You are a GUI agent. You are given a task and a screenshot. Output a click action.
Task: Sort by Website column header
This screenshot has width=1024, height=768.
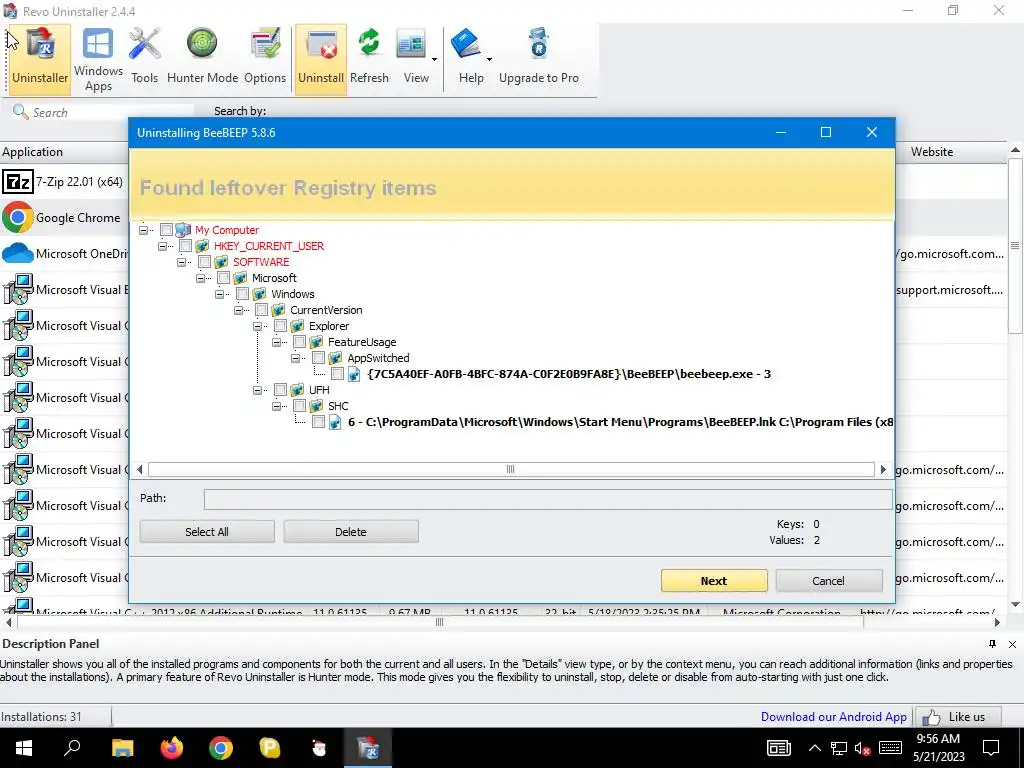[950, 152]
